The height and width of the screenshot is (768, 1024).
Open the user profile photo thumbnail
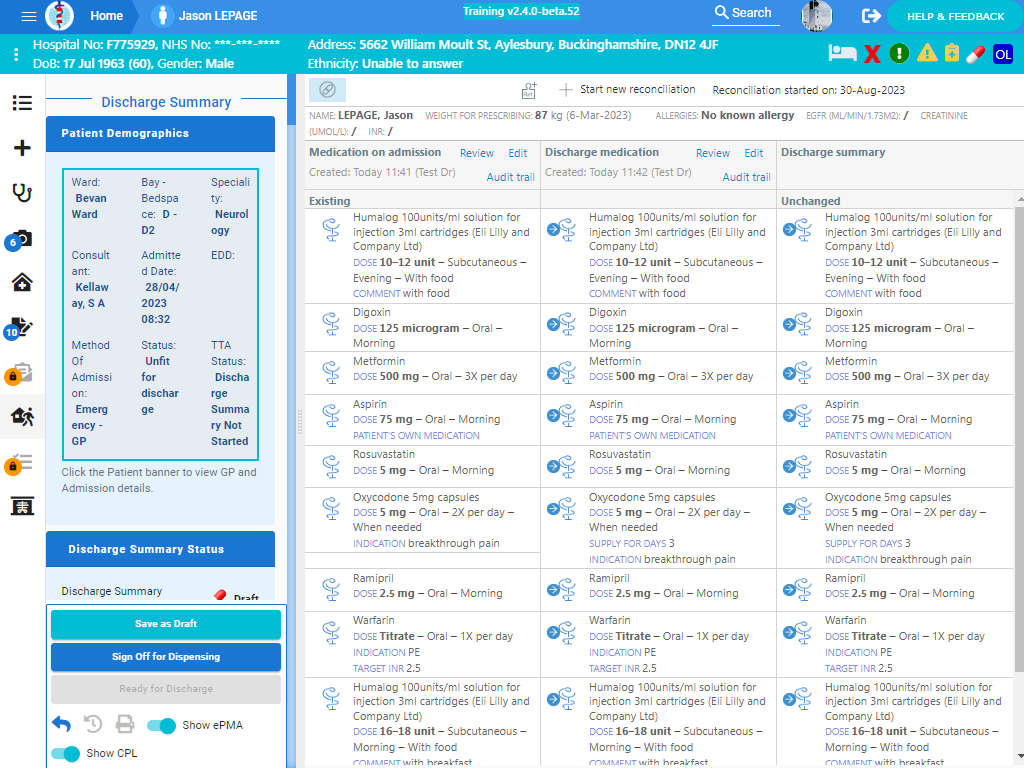[x=816, y=16]
